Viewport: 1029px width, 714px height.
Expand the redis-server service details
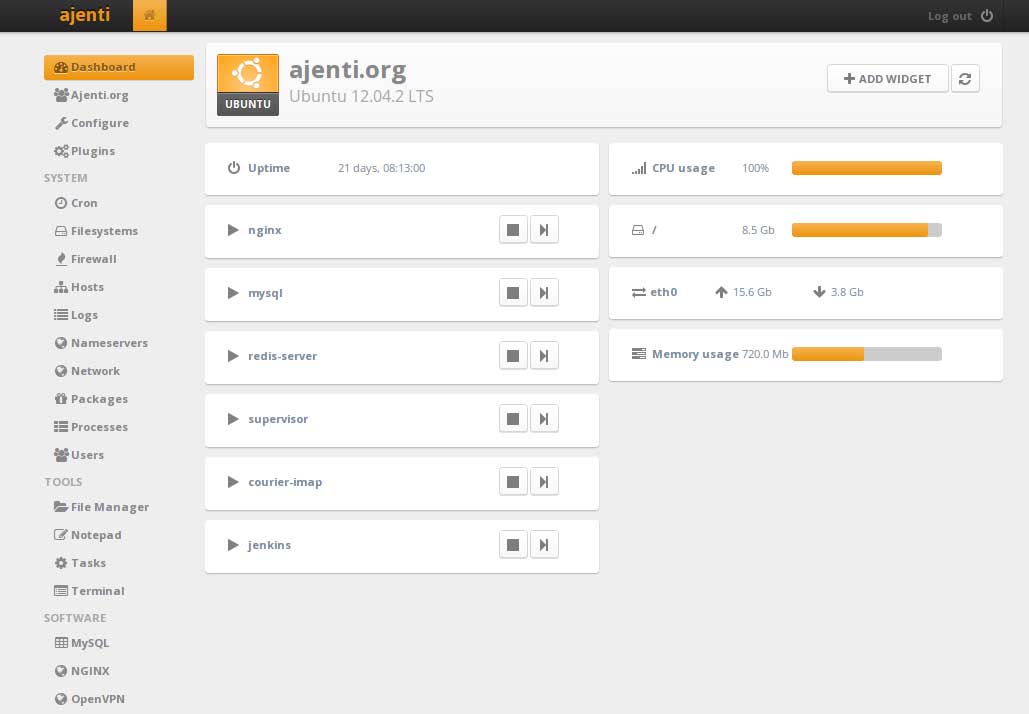point(233,355)
